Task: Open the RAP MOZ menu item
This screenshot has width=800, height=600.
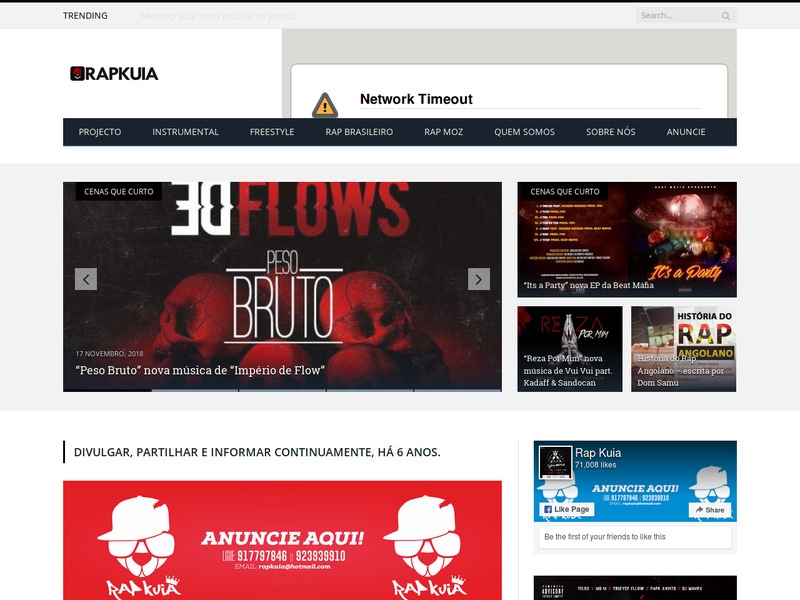Action: click(443, 132)
